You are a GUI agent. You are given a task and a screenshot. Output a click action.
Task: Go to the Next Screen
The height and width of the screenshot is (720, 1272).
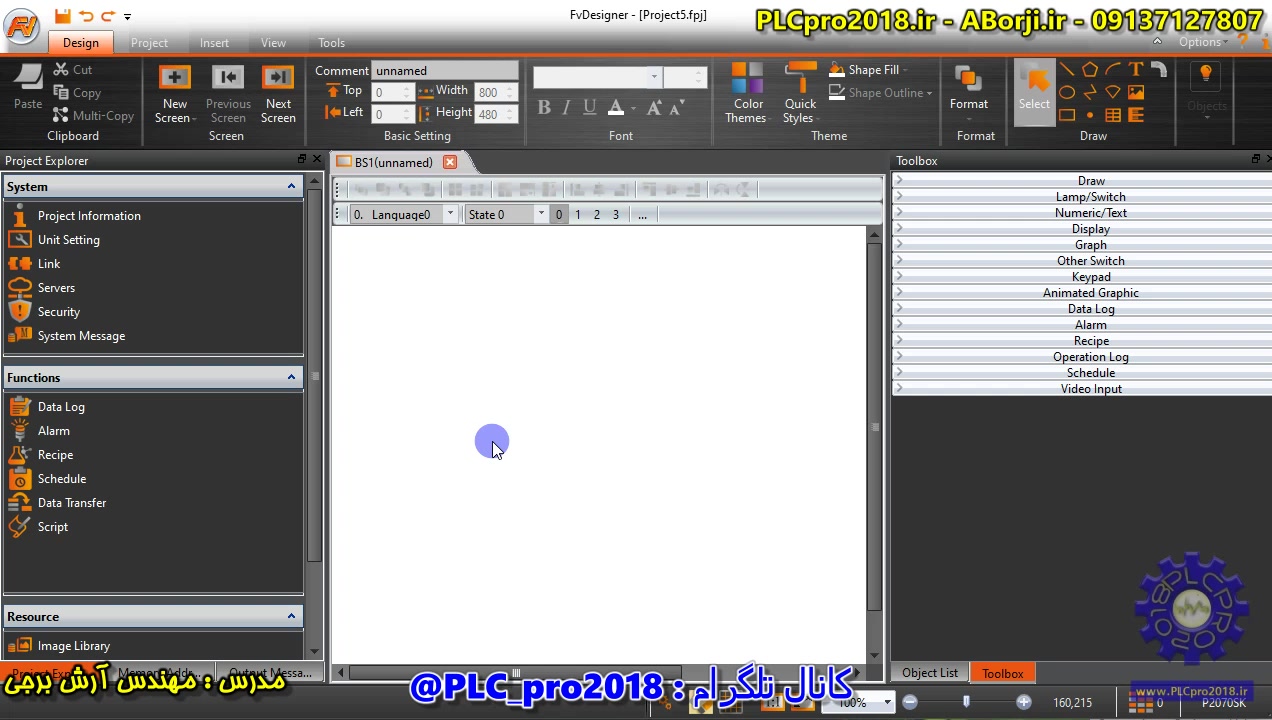pyautogui.click(x=278, y=95)
